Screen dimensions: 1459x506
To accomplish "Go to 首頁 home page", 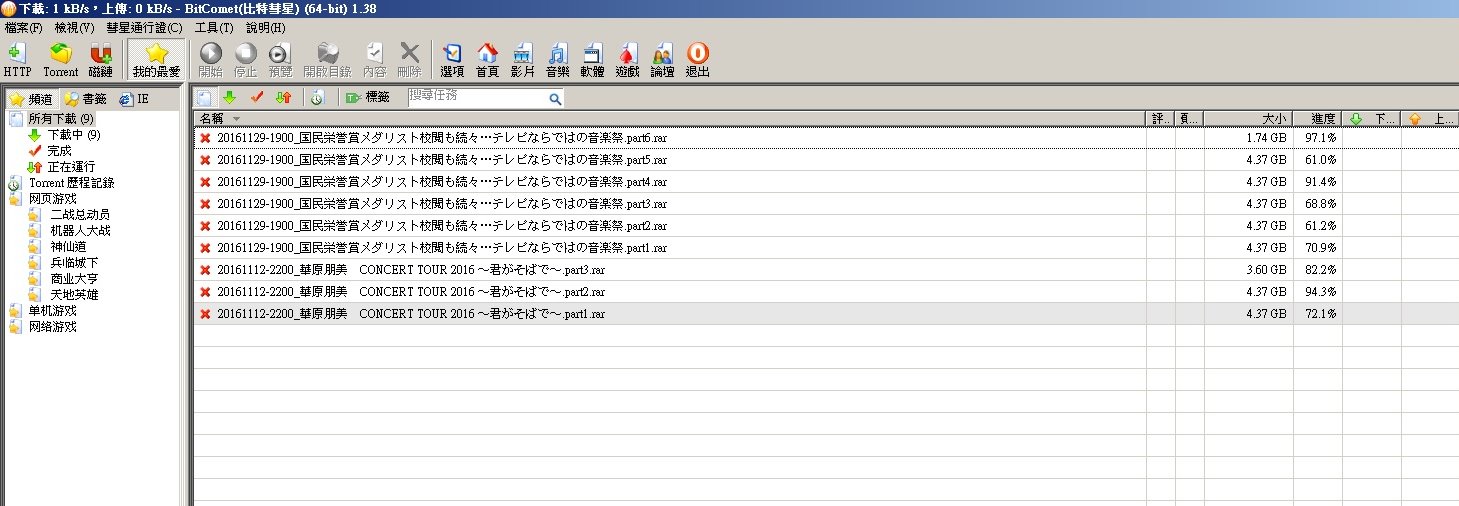I will tap(487, 60).
